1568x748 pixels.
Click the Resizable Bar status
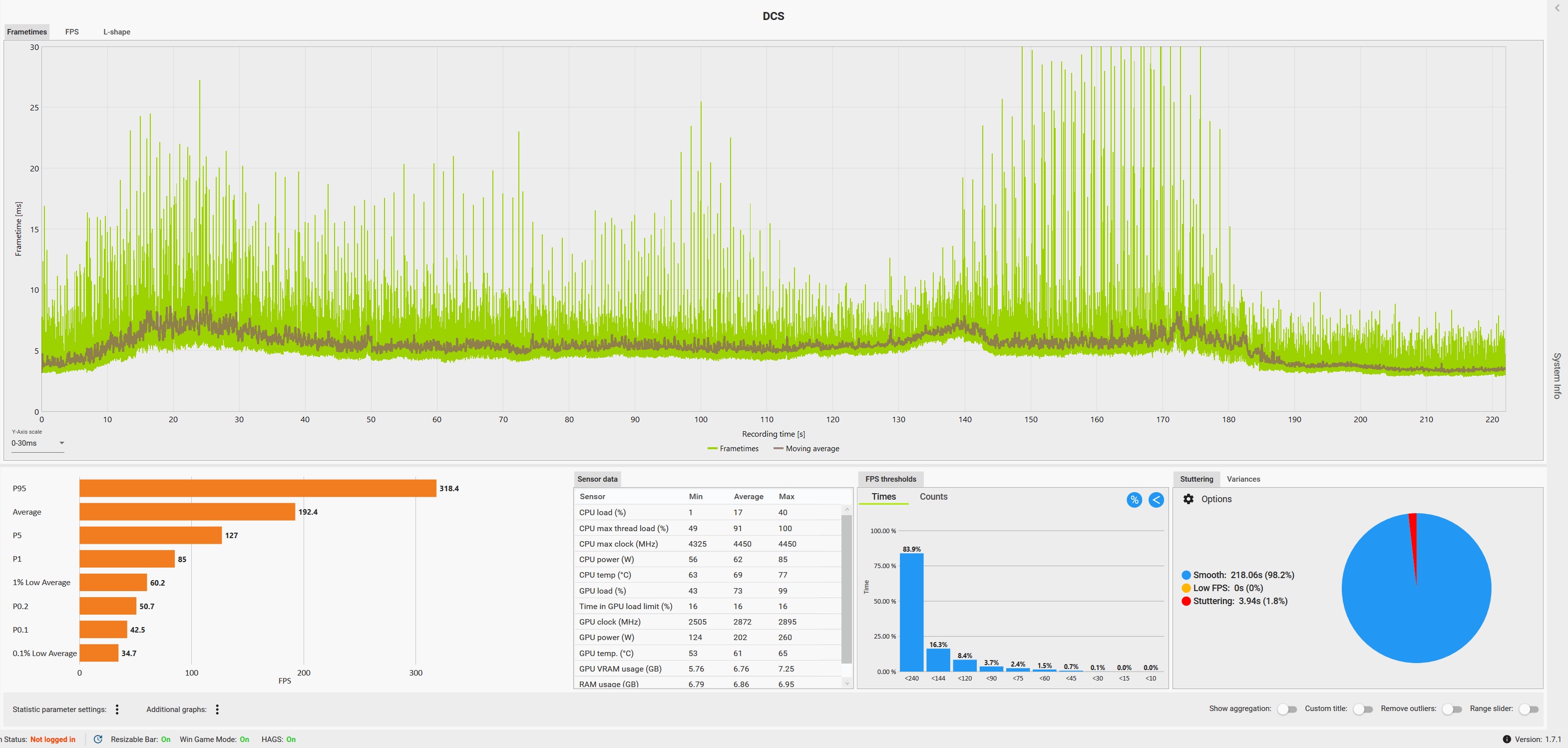(x=141, y=740)
